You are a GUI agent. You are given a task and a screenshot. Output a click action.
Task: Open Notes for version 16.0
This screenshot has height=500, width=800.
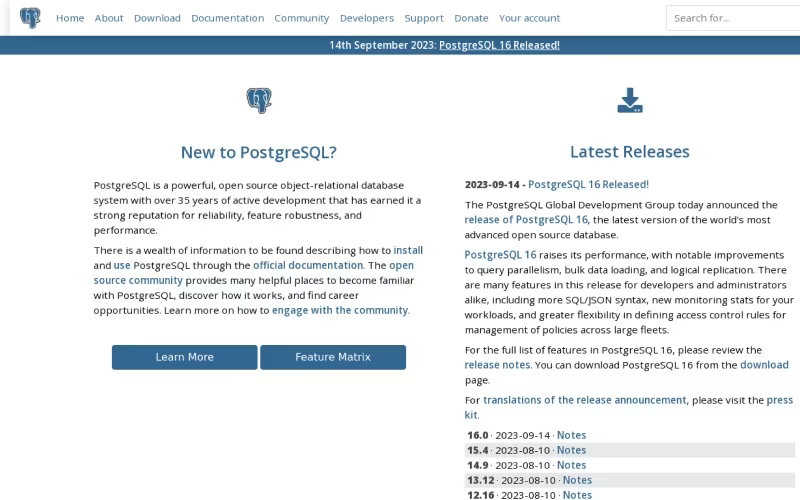(571, 435)
